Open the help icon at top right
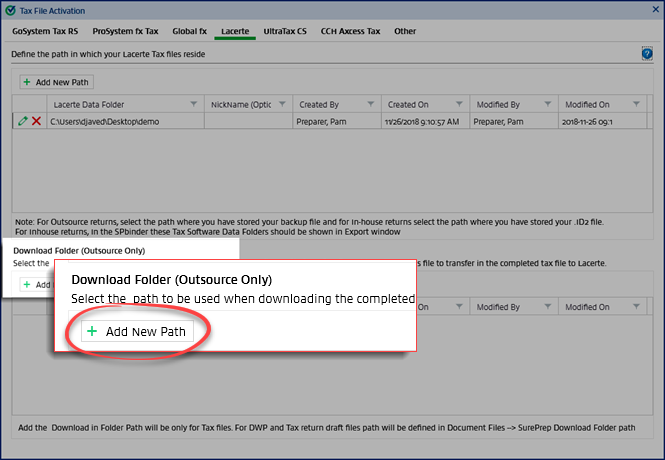This screenshot has height=460, width=665. (x=647, y=53)
